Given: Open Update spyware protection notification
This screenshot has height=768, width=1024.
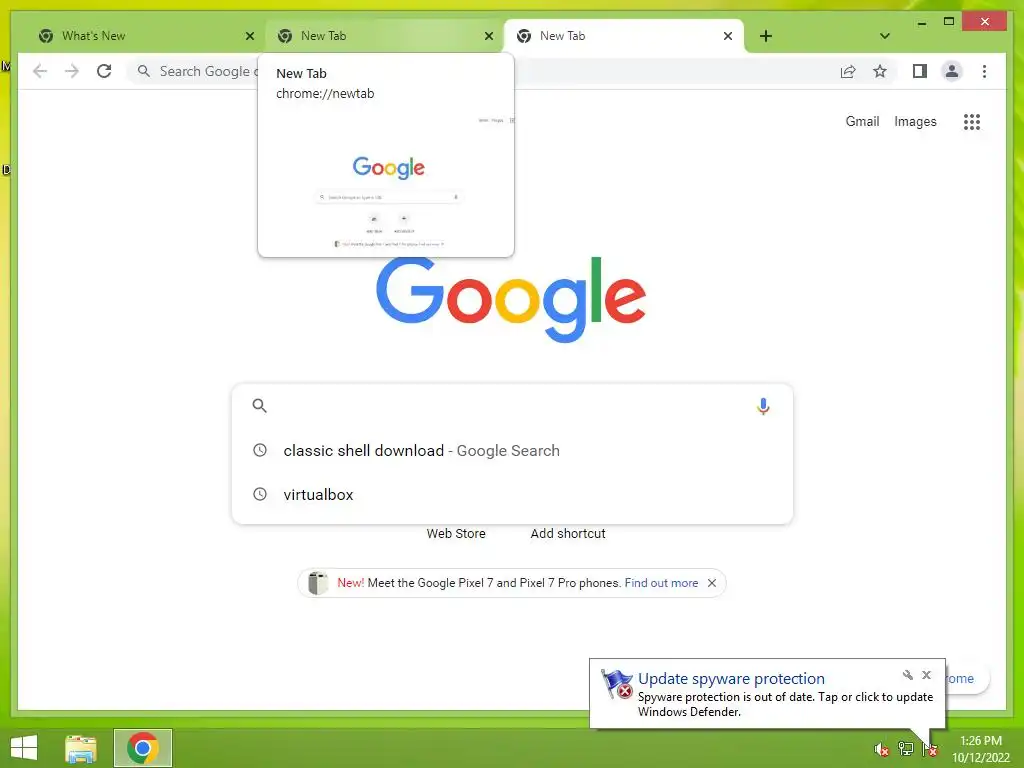Looking at the screenshot, I should pyautogui.click(x=767, y=694).
